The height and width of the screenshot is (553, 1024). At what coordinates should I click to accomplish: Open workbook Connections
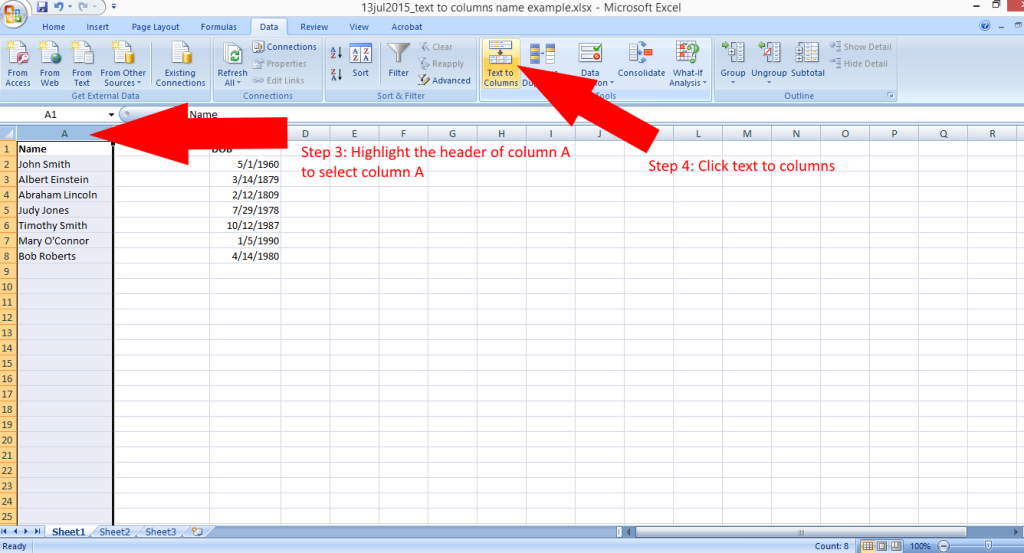[284, 46]
